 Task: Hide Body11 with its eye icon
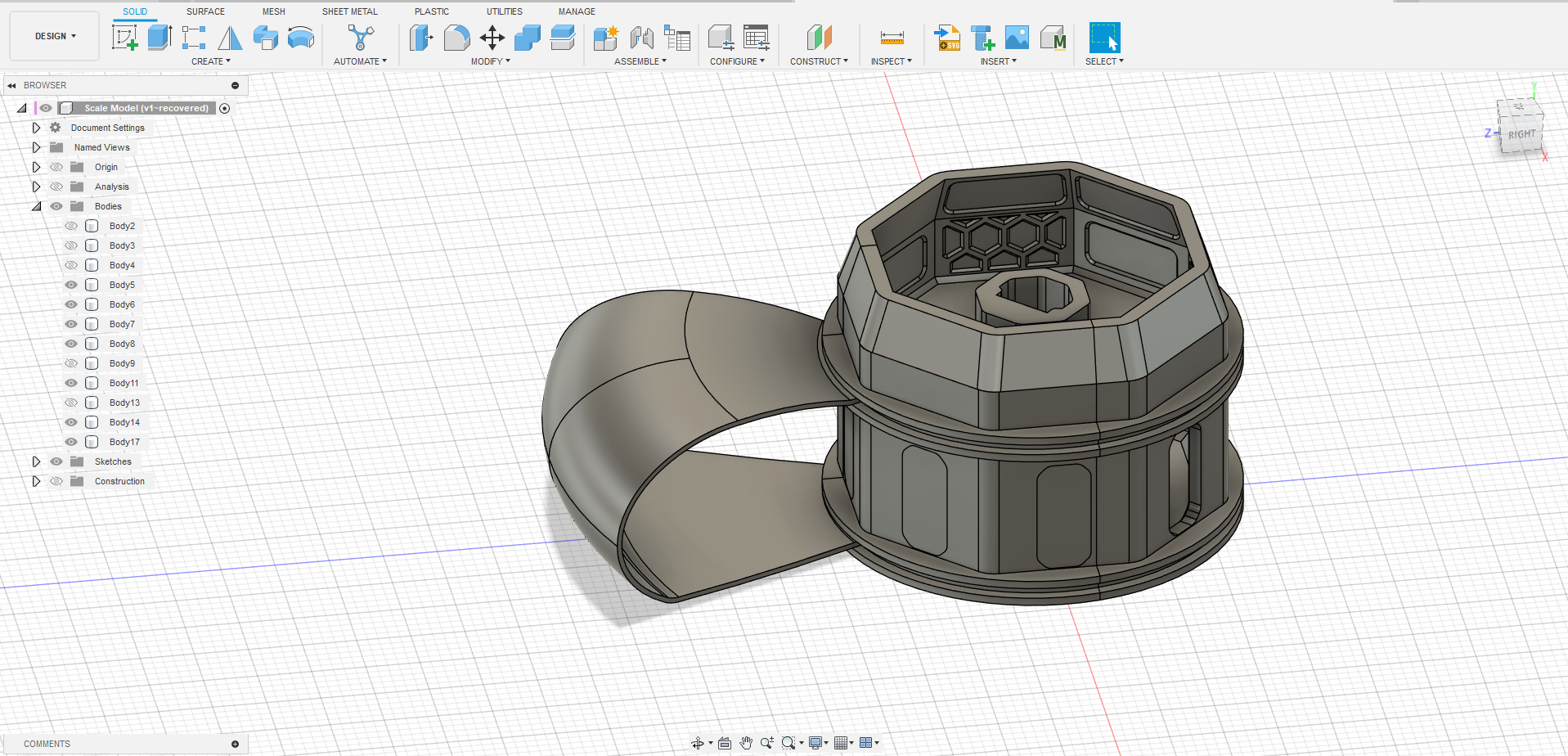(71, 383)
